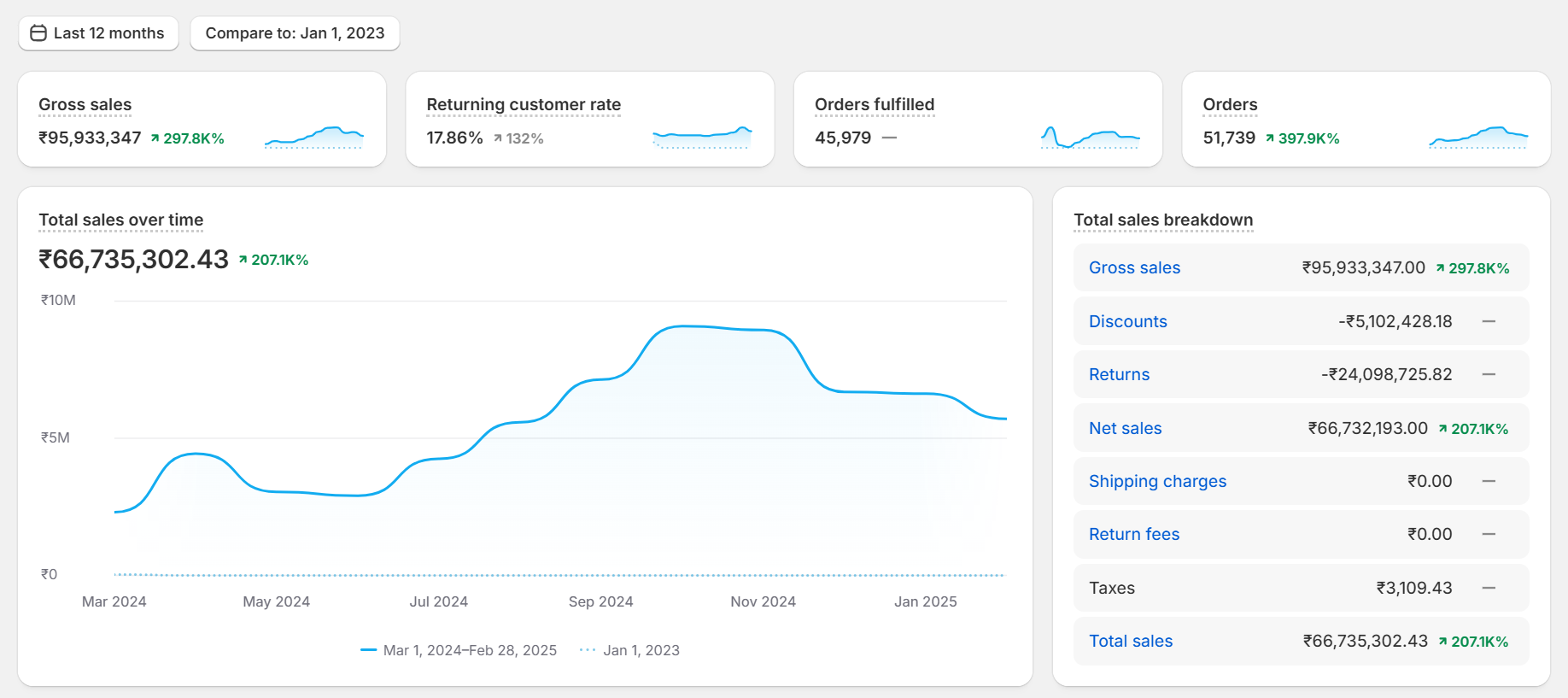
Task: Open Discounts link in sales breakdown
Action: 1127,321
